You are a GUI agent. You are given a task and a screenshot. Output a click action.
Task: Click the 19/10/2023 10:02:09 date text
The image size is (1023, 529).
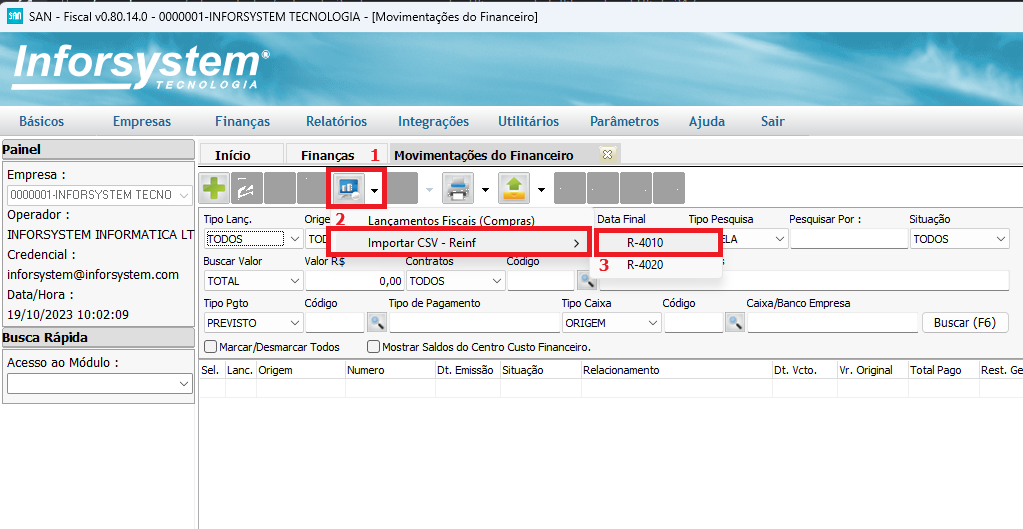(x=68, y=314)
